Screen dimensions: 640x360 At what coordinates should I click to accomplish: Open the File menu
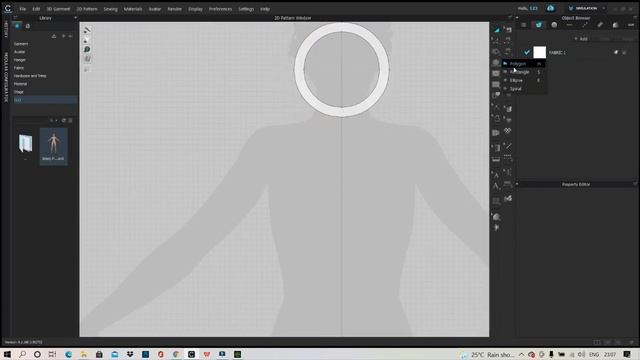point(22,9)
